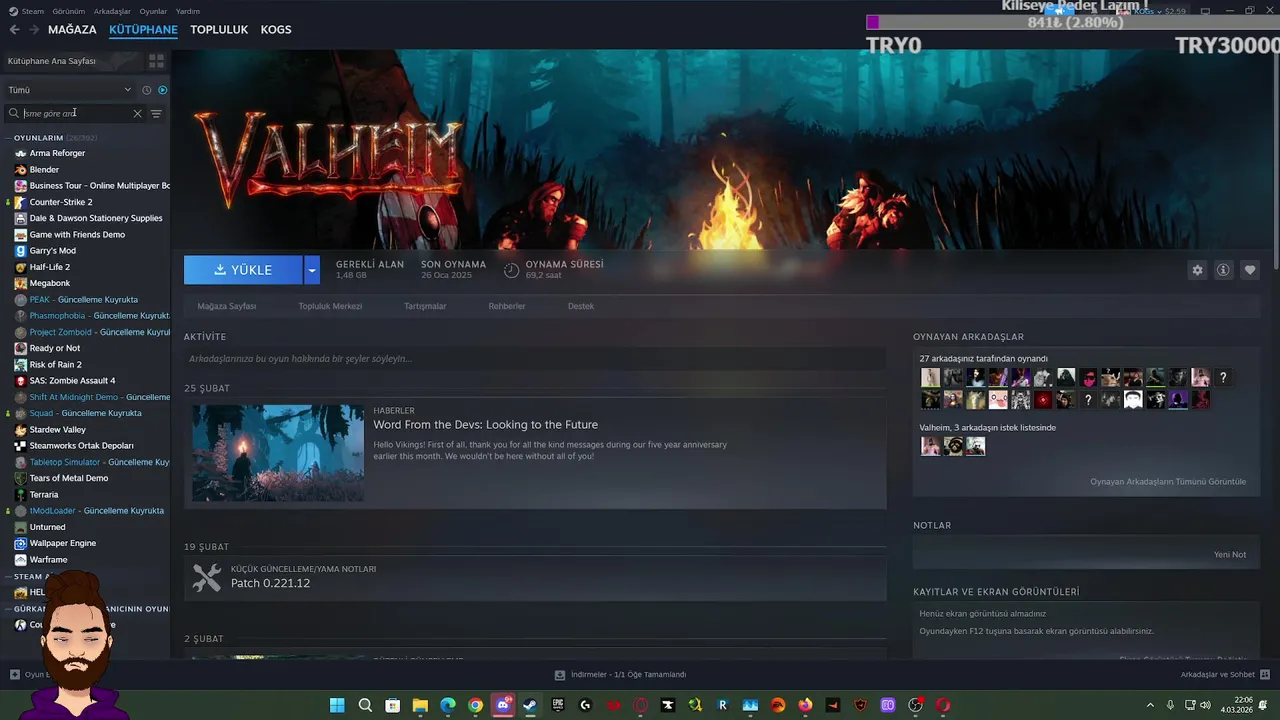The height and width of the screenshot is (720, 1280).
Task: Open Valheim settings gear icon
Action: click(1197, 270)
